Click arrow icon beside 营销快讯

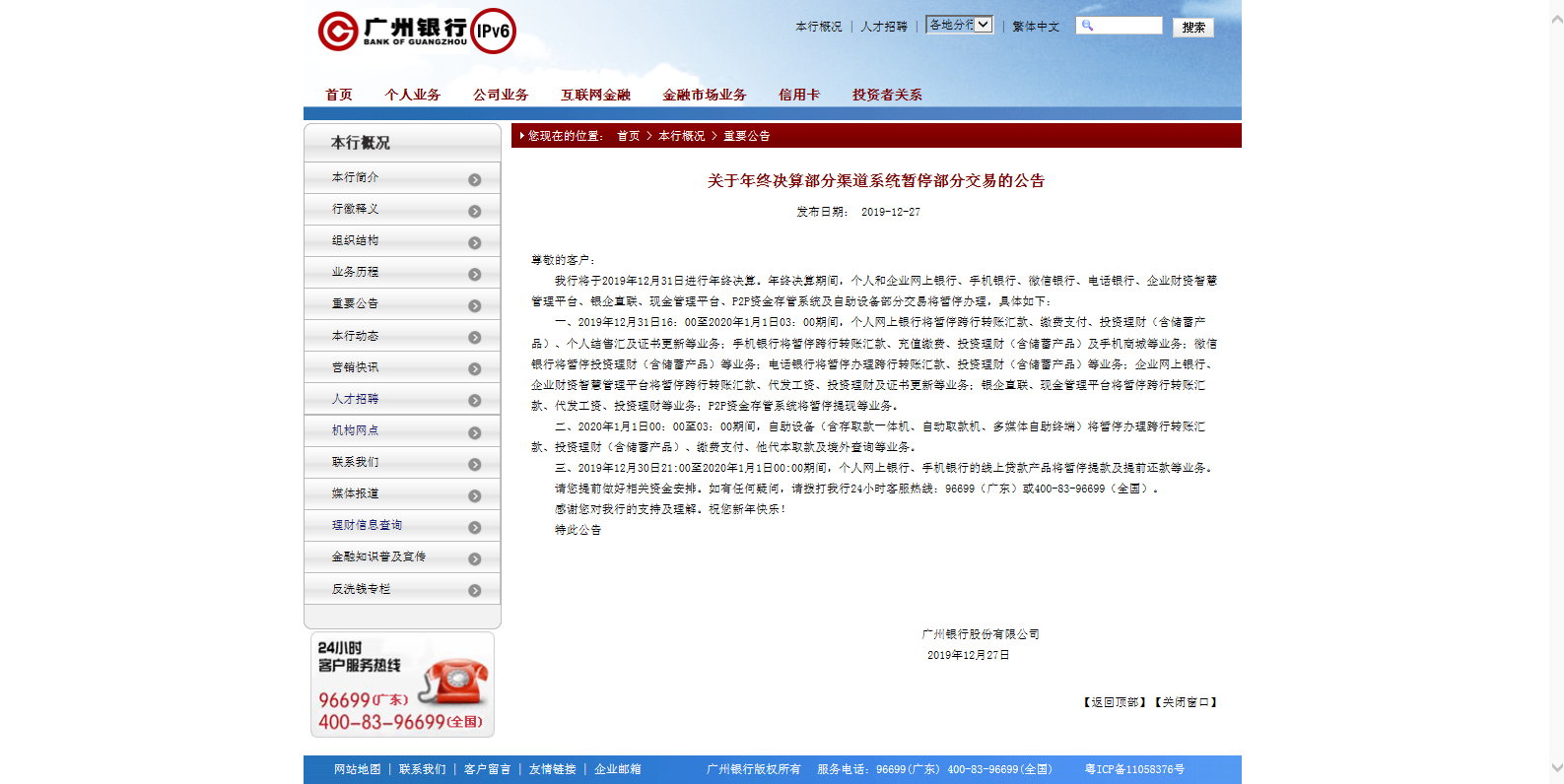tap(474, 368)
